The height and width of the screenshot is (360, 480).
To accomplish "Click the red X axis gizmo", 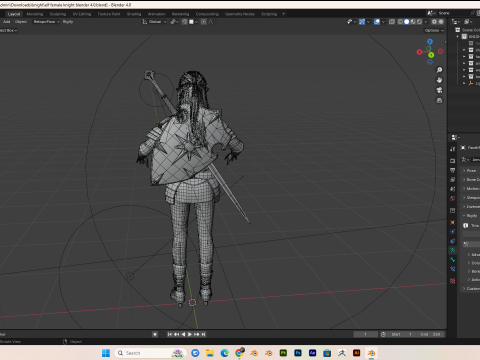I will [x=419, y=52].
